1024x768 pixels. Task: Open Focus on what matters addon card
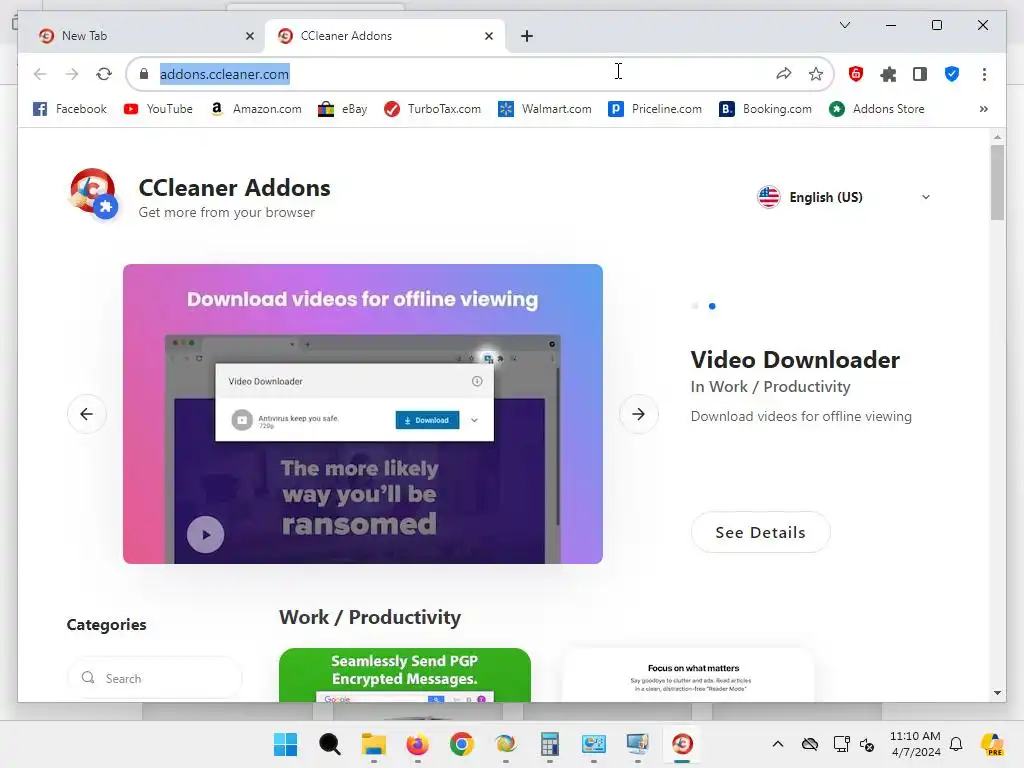688,675
